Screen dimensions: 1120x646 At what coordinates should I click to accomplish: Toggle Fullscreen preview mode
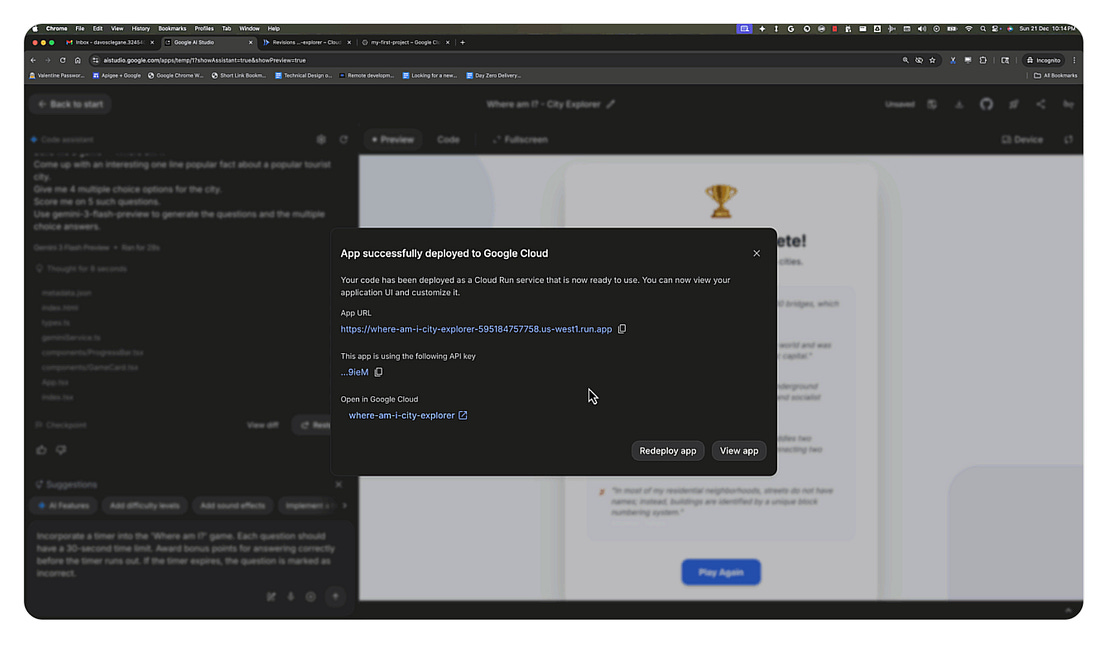(x=521, y=139)
